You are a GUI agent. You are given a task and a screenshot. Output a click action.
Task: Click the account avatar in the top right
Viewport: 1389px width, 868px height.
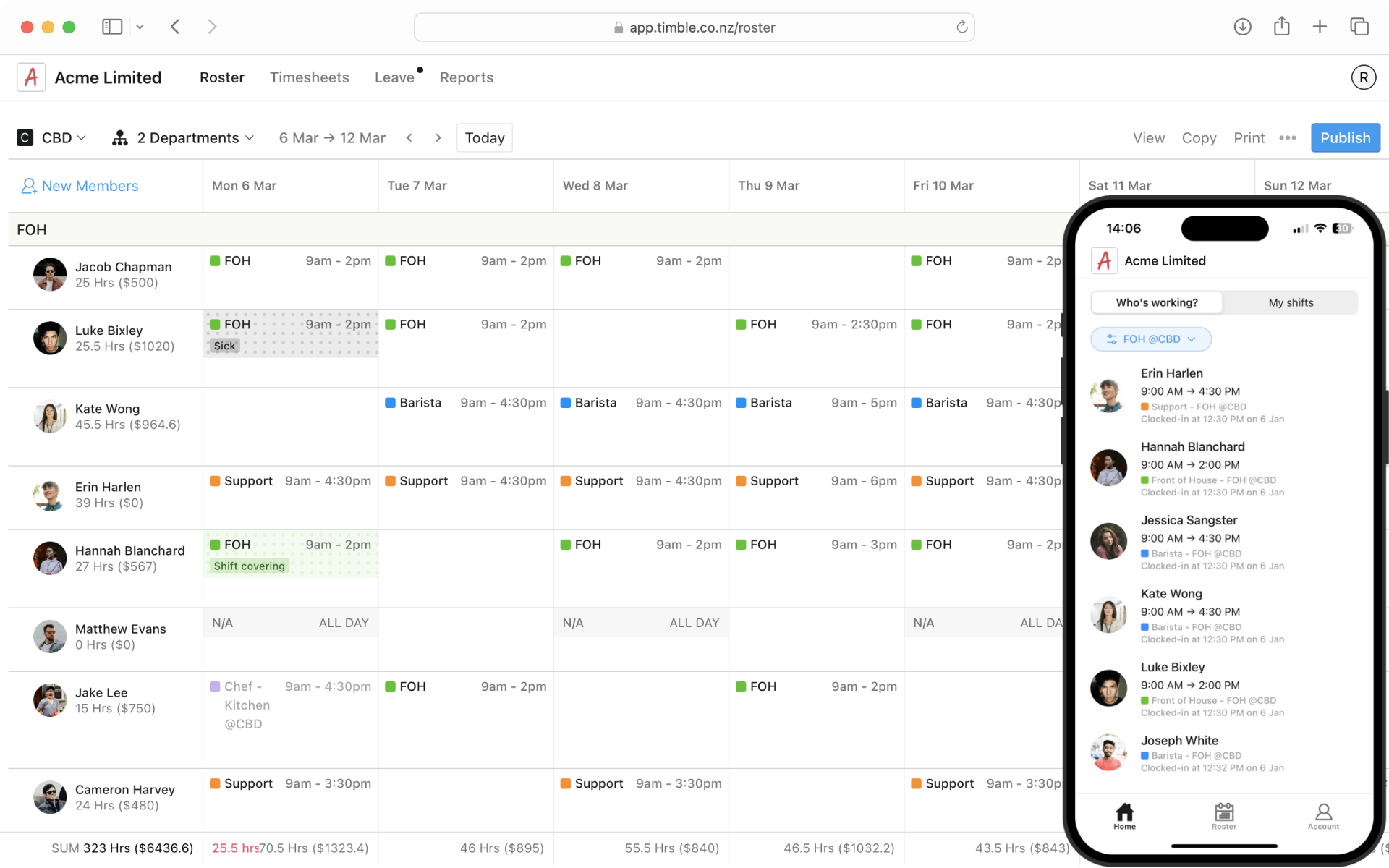(1363, 77)
